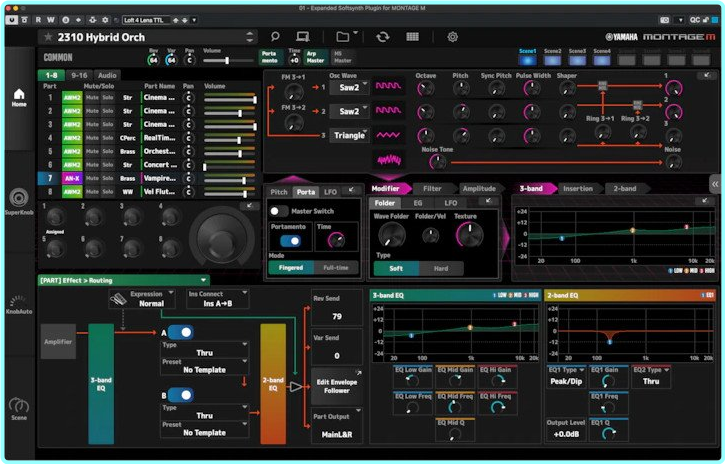Open the Home page in sidebar
The height and width of the screenshot is (464, 725).
coord(19,98)
